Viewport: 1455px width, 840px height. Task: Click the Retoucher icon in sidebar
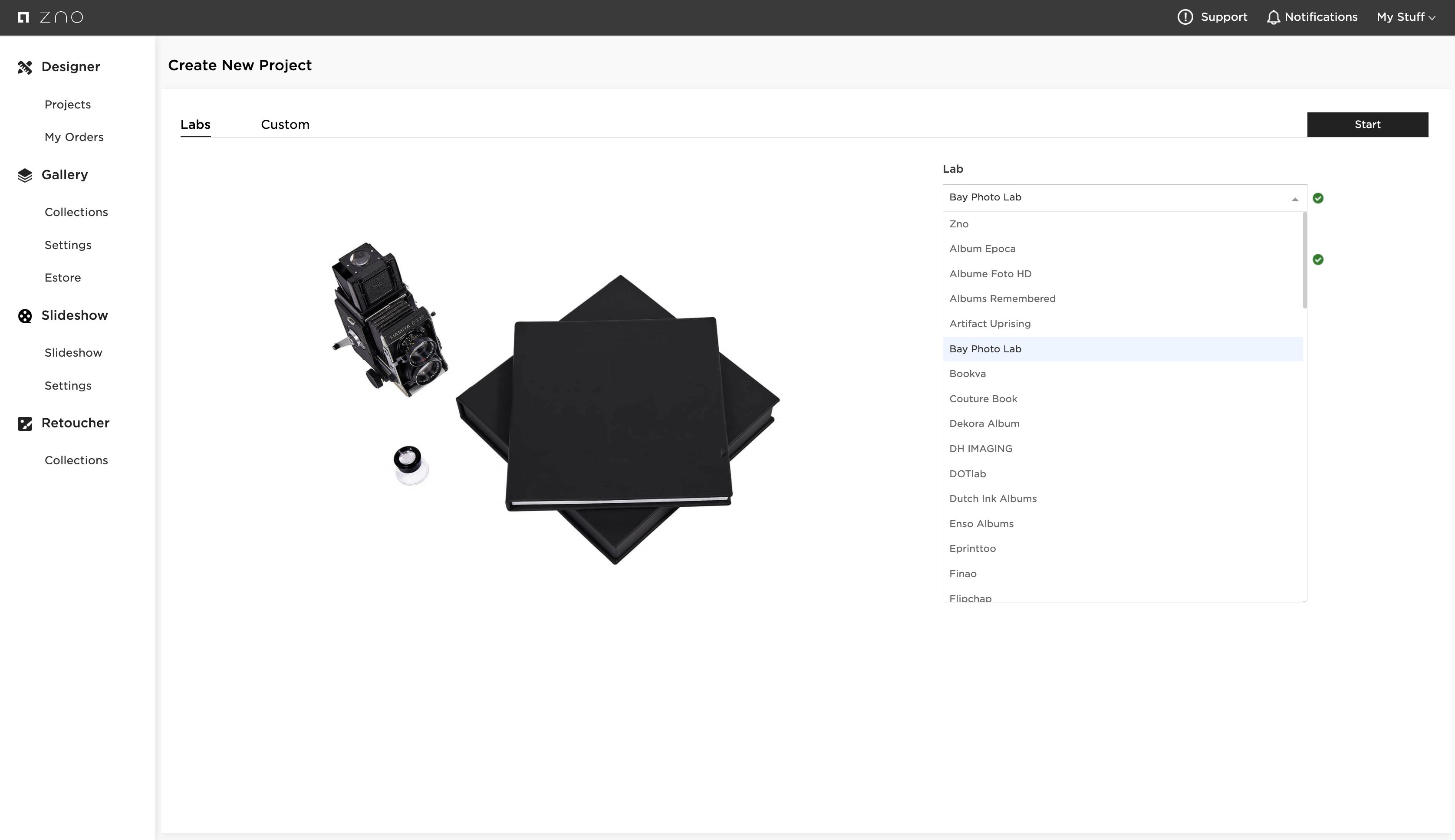[25, 424]
